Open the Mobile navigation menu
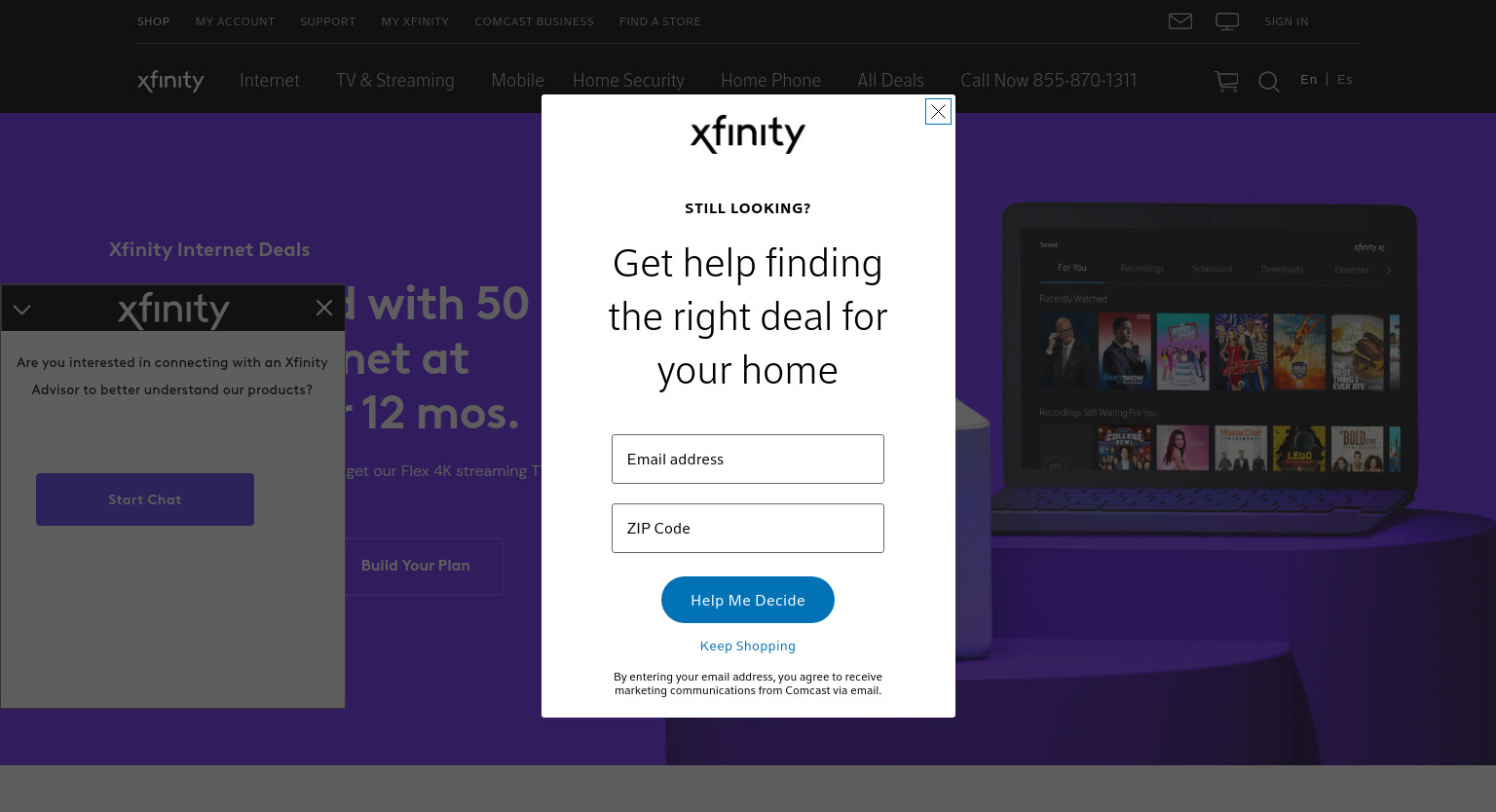Screen dimensions: 1496x812 [517, 81]
